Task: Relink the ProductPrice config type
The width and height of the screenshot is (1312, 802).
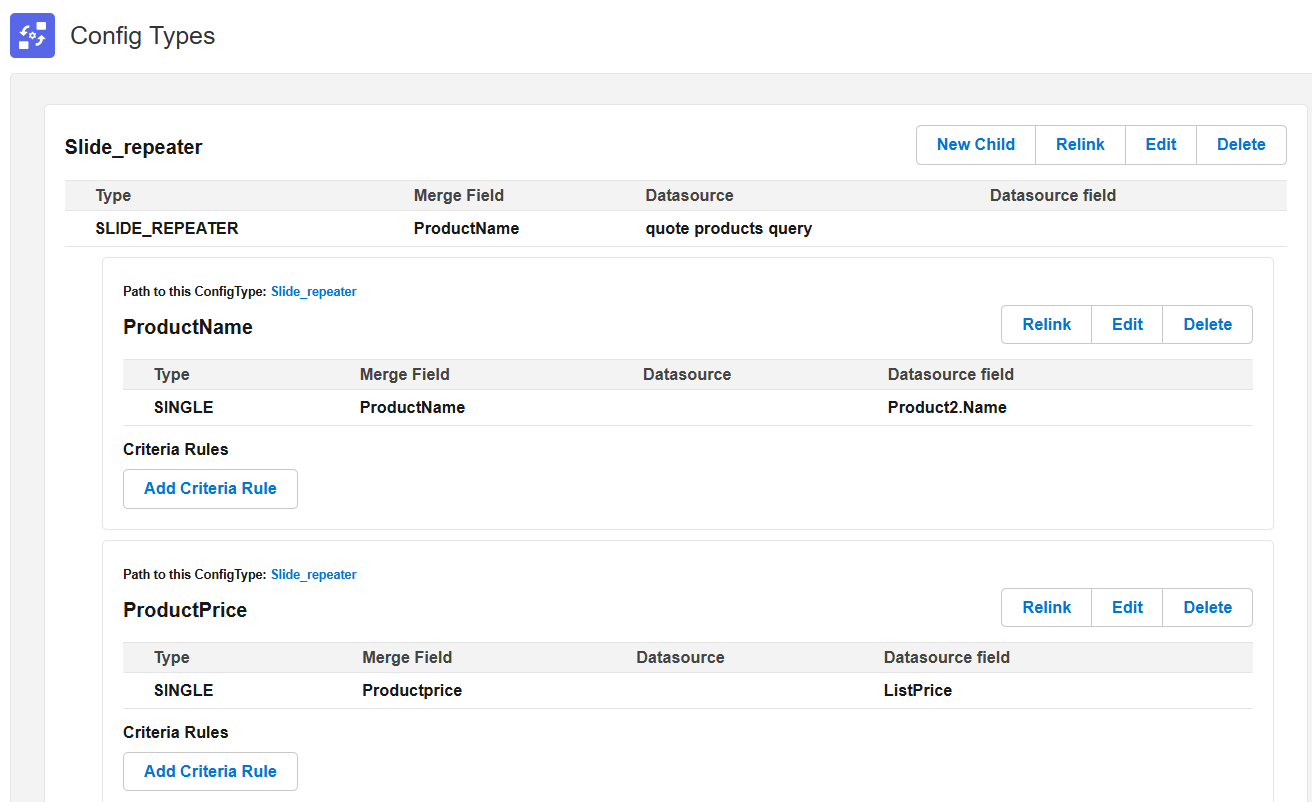Action: pyautogui.click(x=1046, y=608)
